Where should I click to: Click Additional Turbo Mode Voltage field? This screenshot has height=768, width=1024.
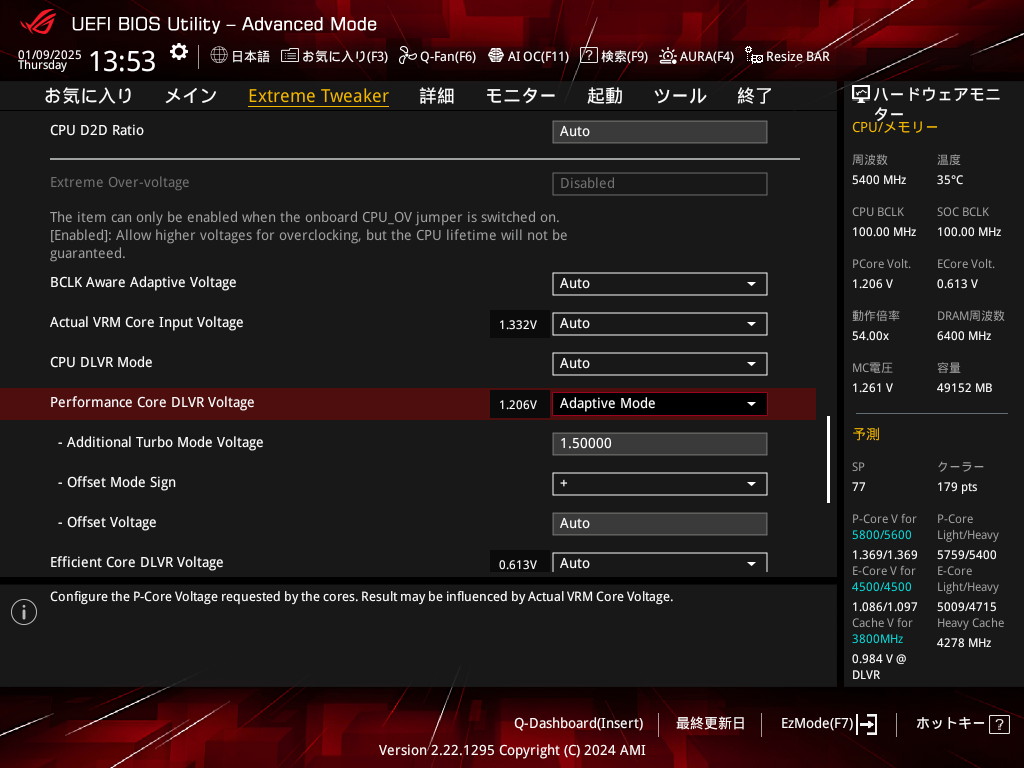[x=659, y=444]
